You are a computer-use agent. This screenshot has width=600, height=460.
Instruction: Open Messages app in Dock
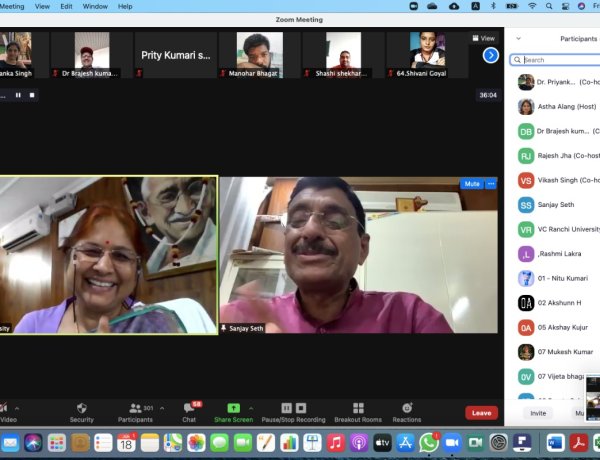(219, 443)
